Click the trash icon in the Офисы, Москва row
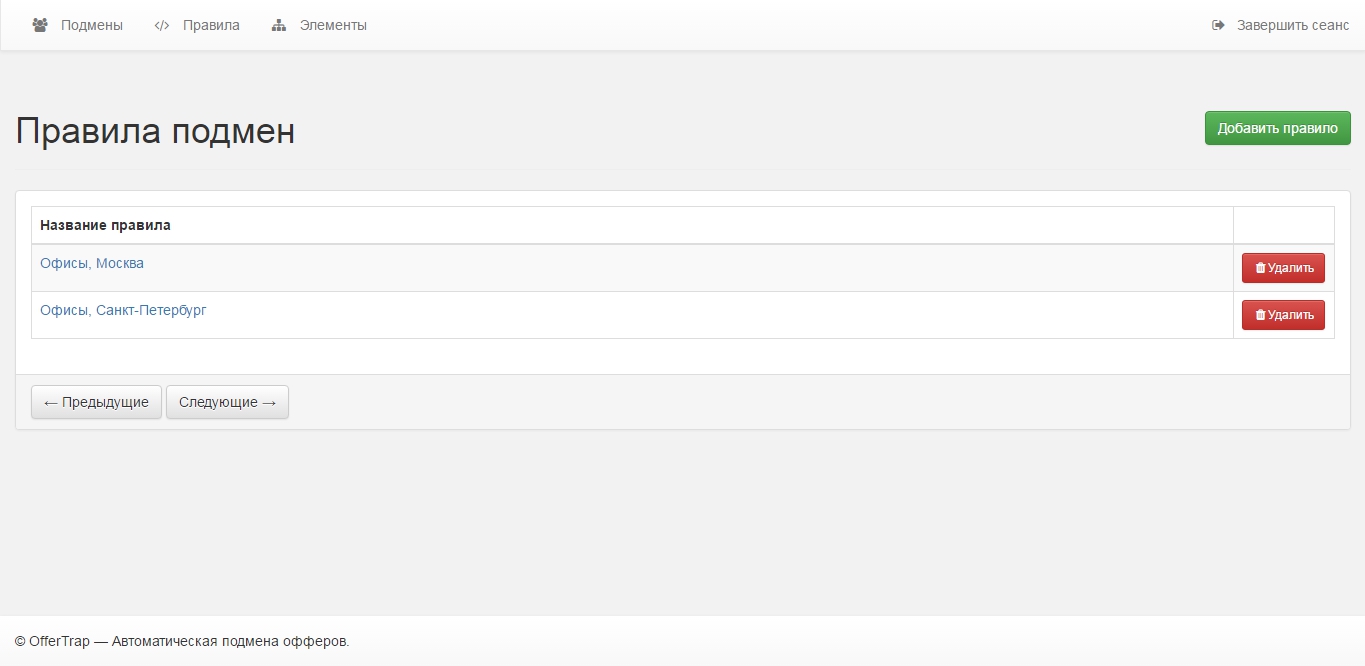Image resolution: width=1365 pixels, height=666 pixels. click(x=1260, y=268)
